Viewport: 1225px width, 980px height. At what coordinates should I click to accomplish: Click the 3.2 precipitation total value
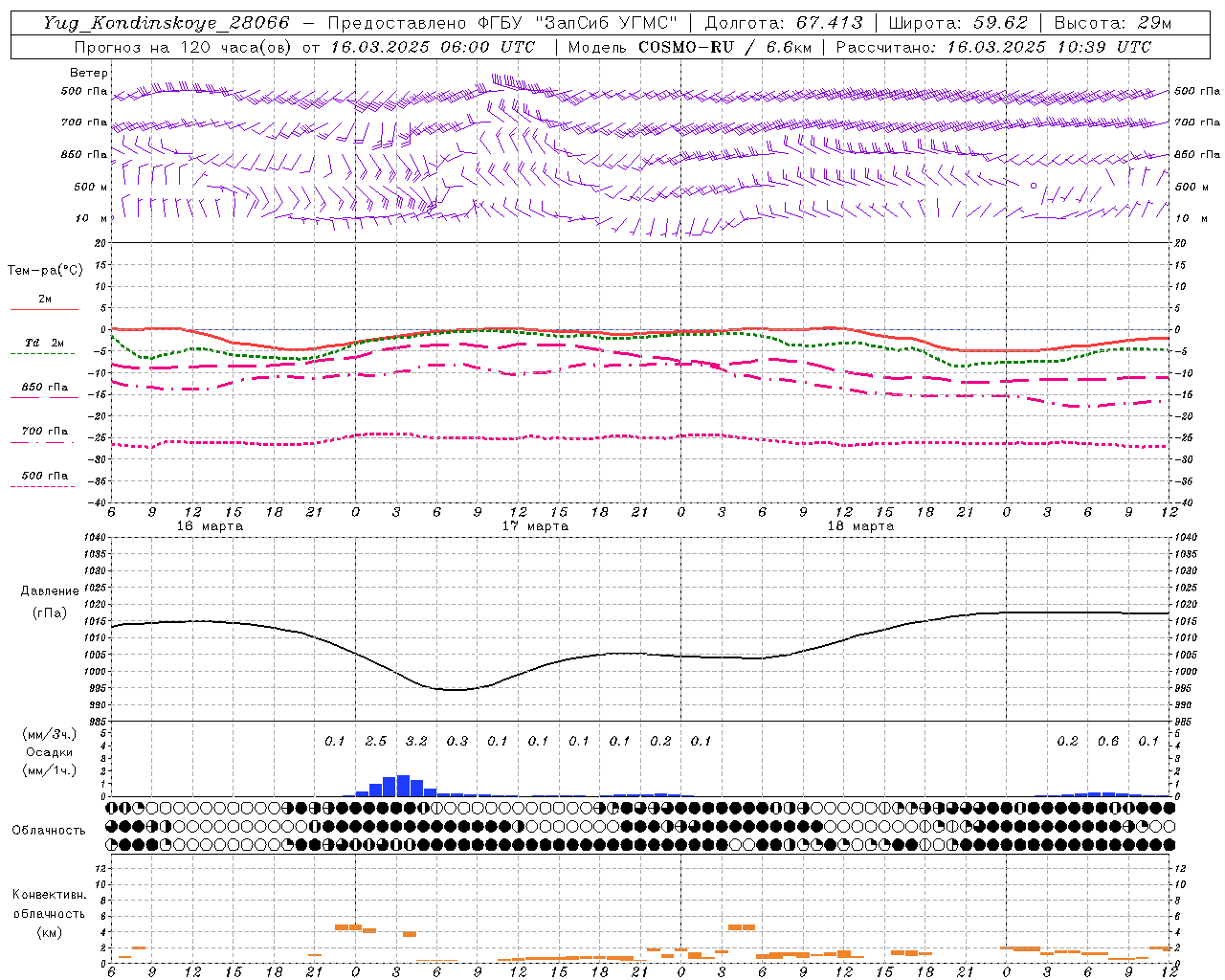pos(416,741)
